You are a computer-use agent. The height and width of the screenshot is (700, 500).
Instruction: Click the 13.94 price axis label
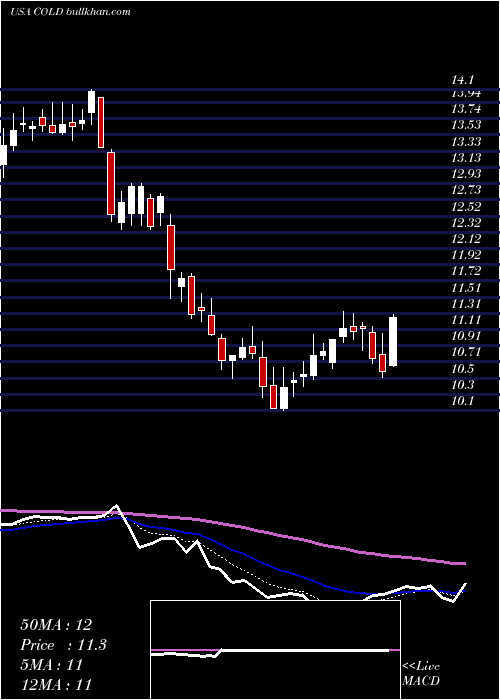(x=466, y=93)
